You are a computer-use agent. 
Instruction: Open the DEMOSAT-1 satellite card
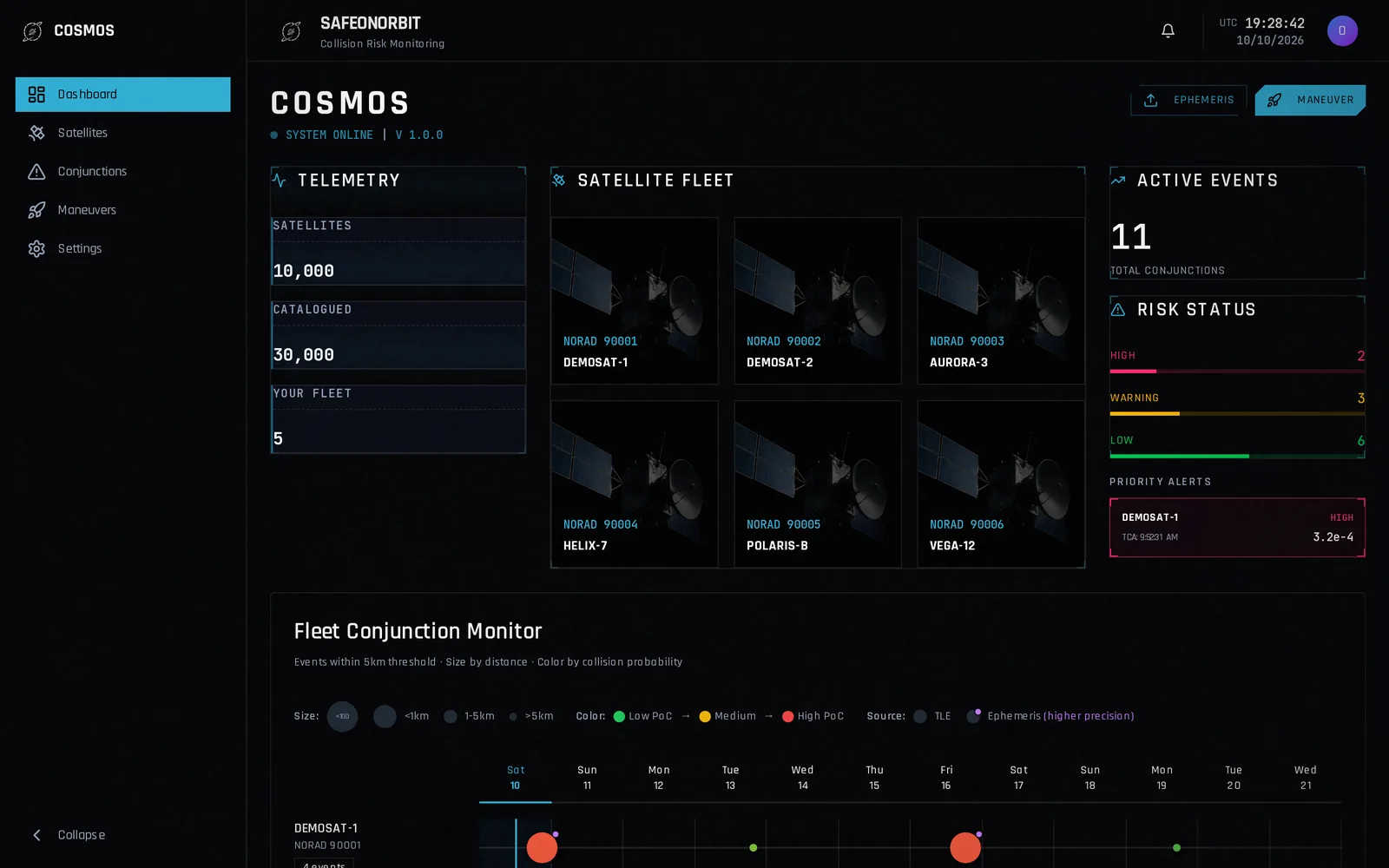(x=635, y=300)
